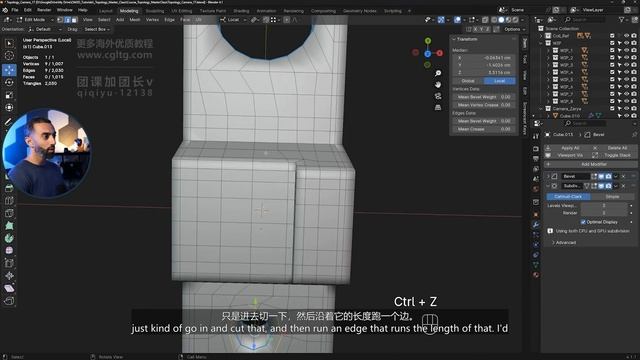640x360 pixels.
Task: Toggle Coll_Ref collection eye visibility
Action: tap(627, 36)
